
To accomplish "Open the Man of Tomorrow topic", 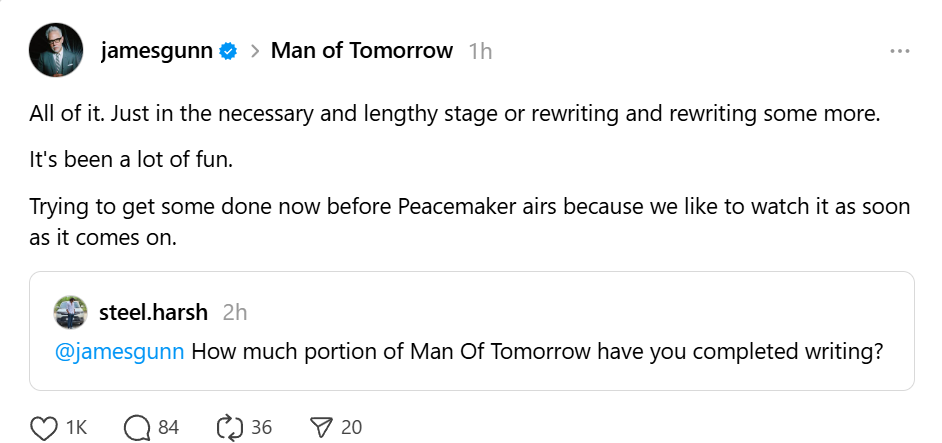I will pos(362,50).
